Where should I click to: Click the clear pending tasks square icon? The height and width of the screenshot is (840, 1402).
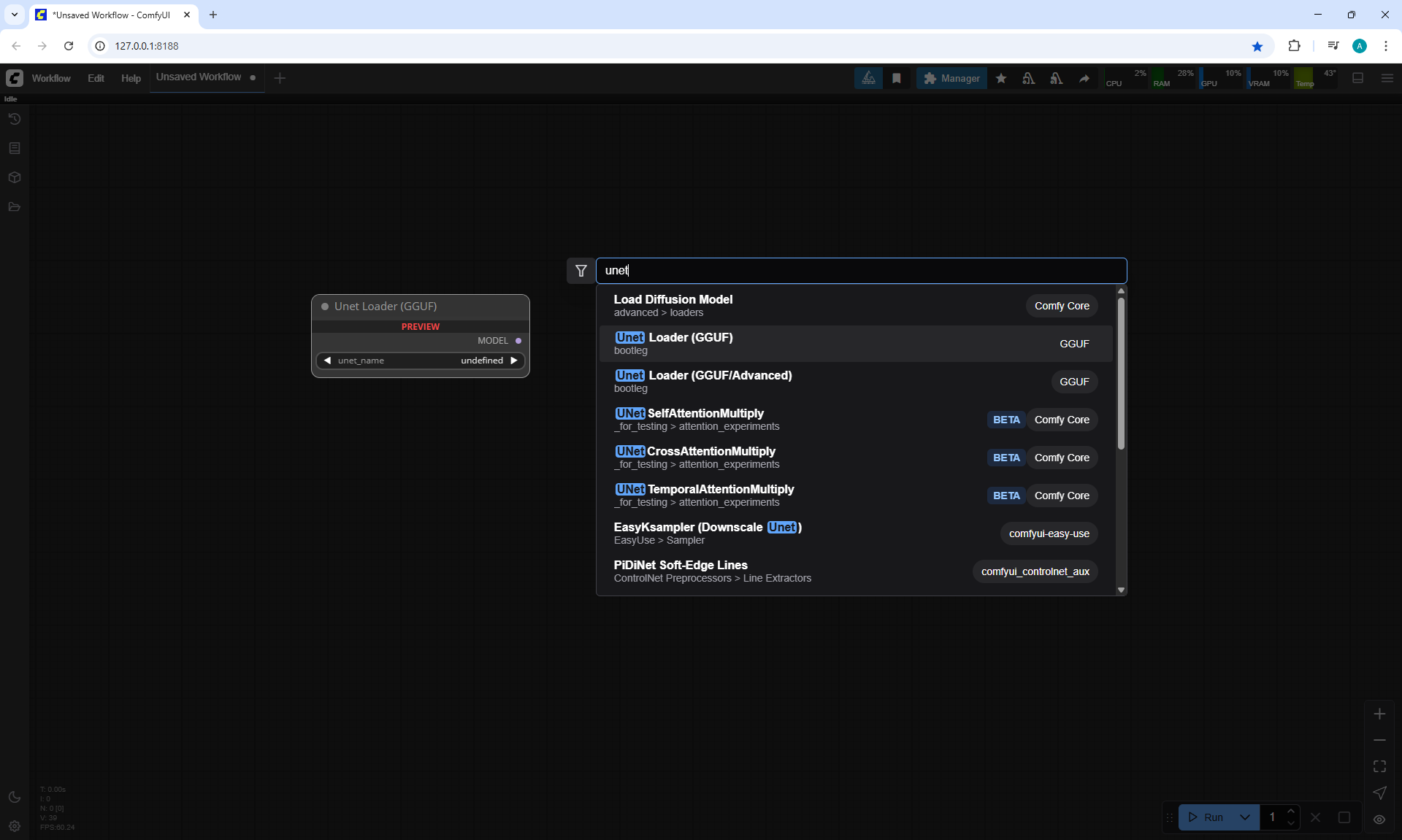pos(1344,817)
